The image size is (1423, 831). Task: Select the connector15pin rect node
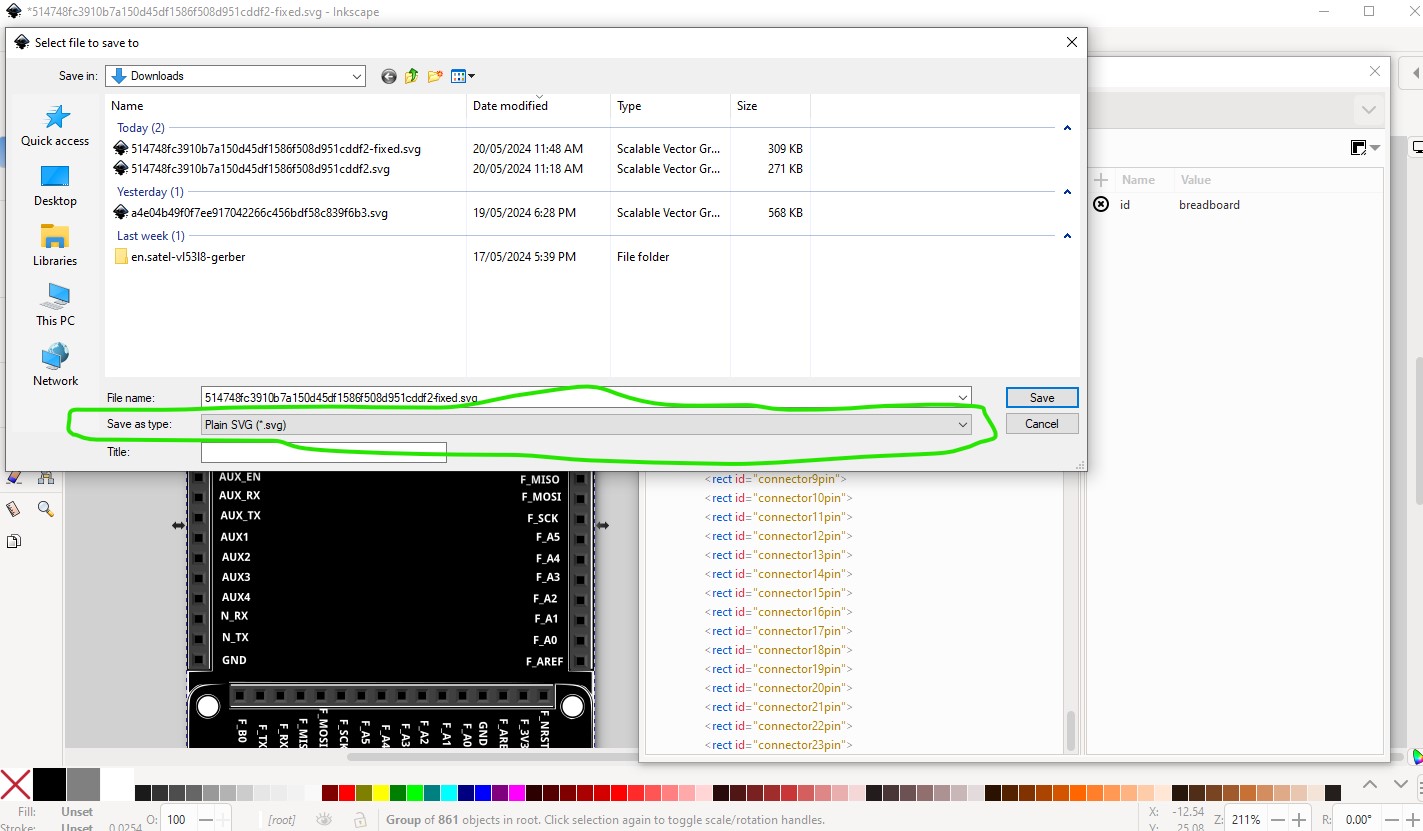(x=779, y=593)
